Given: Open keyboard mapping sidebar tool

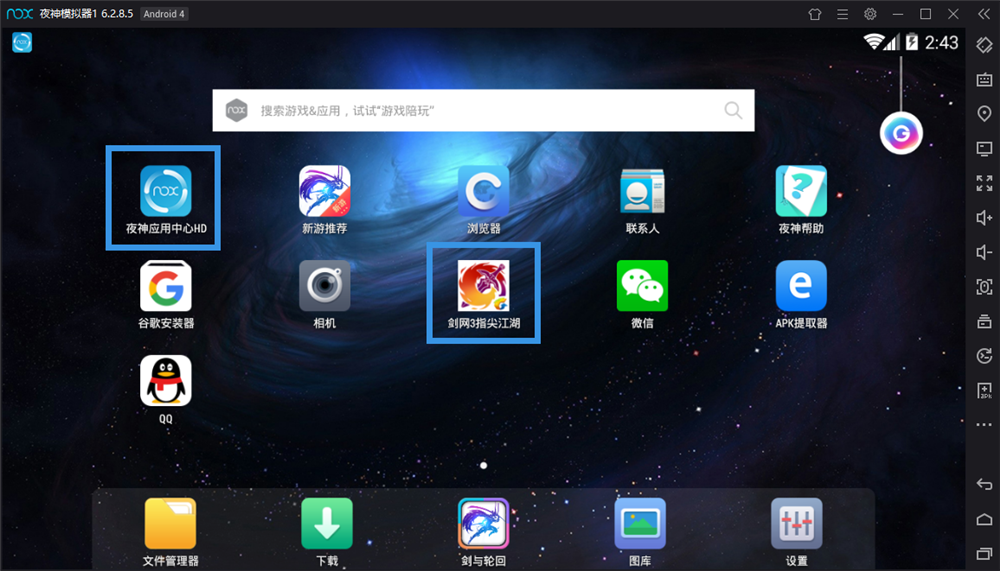Looking at the screenshot, I should click(x=984, y=80).
